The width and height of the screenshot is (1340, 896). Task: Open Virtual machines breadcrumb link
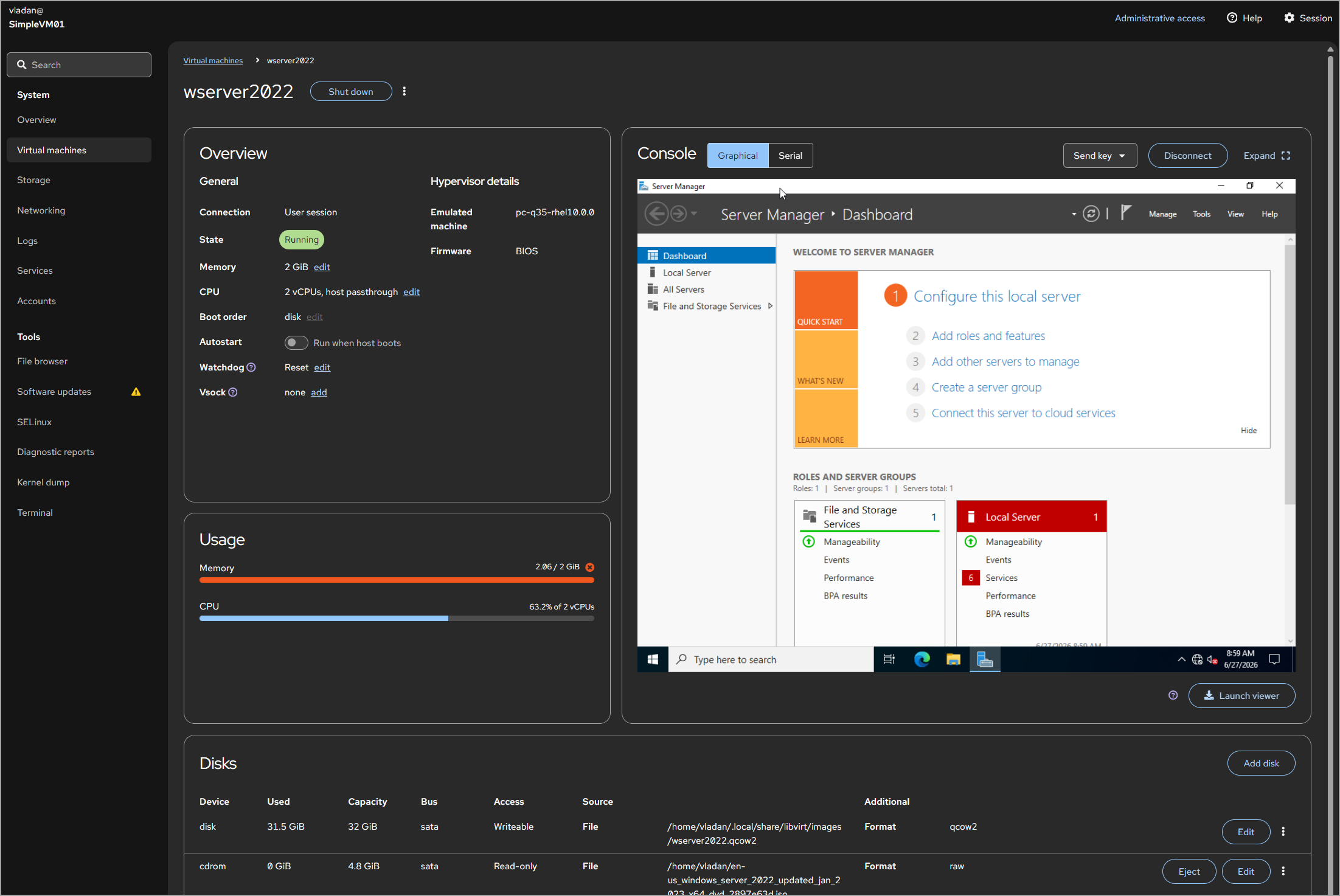[x=213, y=60]
